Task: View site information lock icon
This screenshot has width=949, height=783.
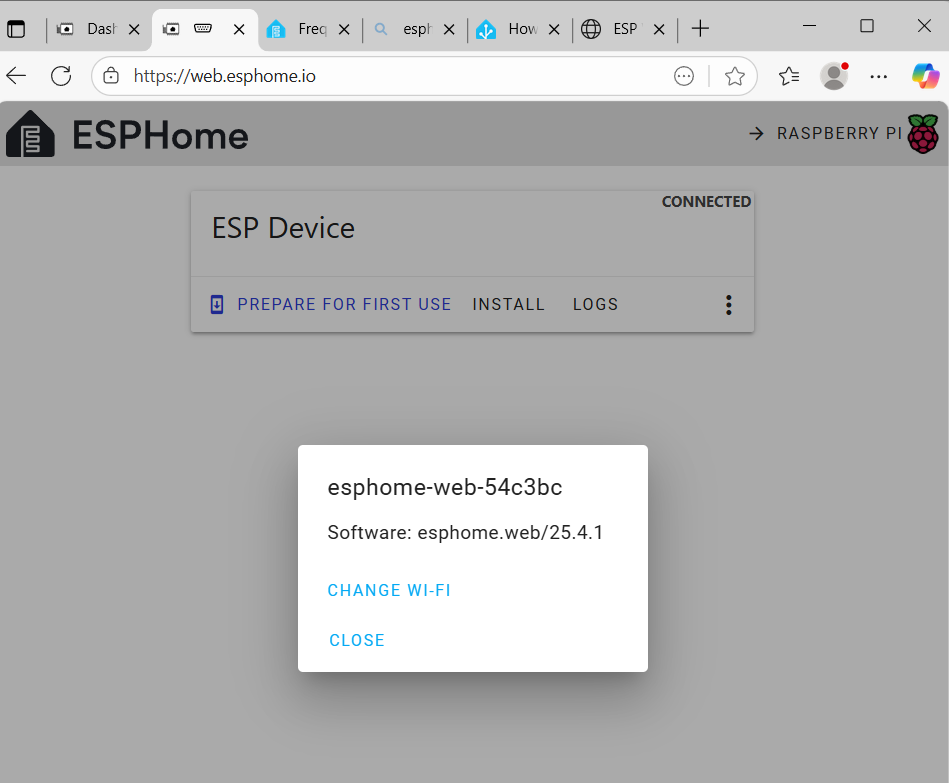Action: click(x=111, y=76)
